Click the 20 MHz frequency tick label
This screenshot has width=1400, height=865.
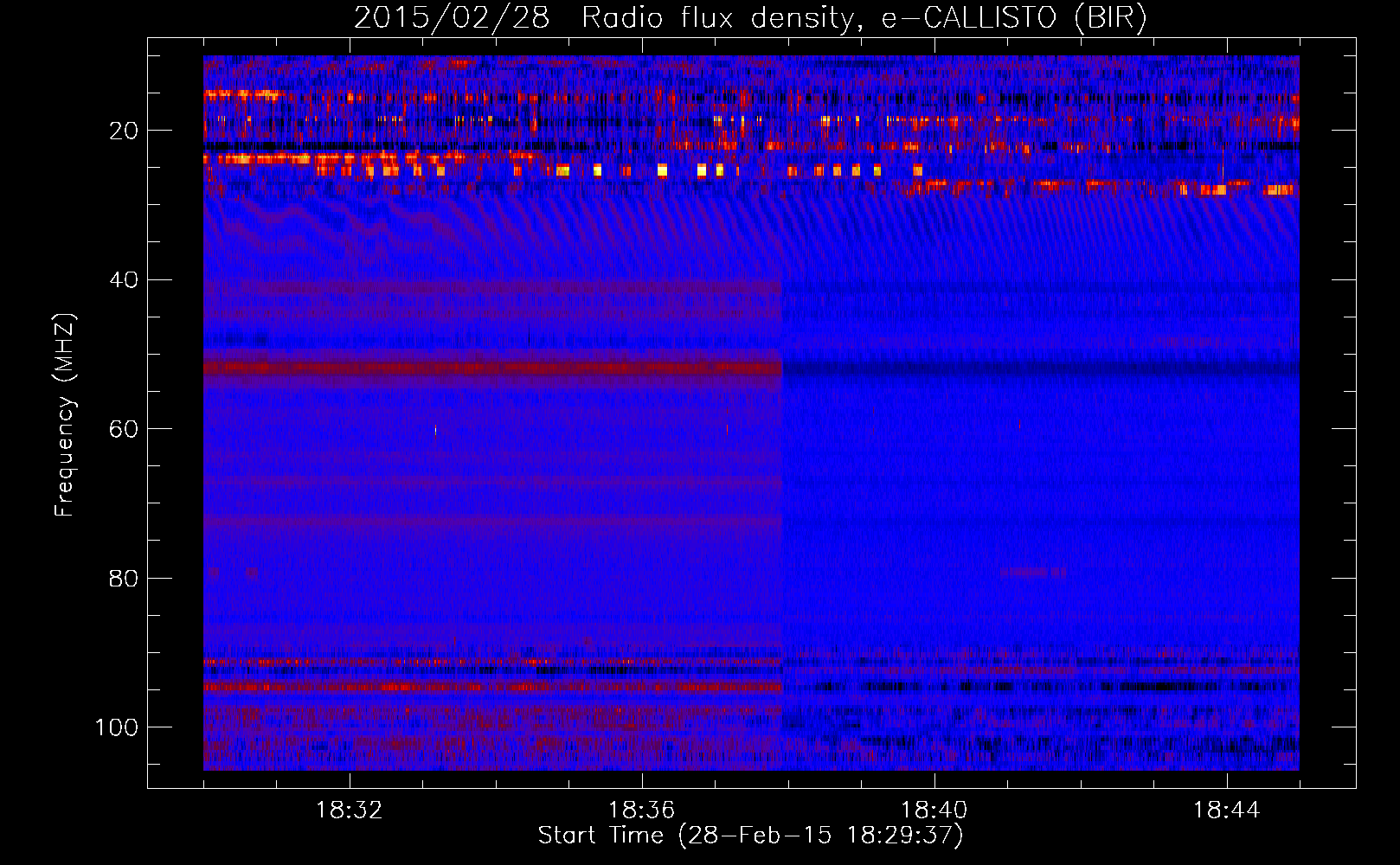pos(124,131)
